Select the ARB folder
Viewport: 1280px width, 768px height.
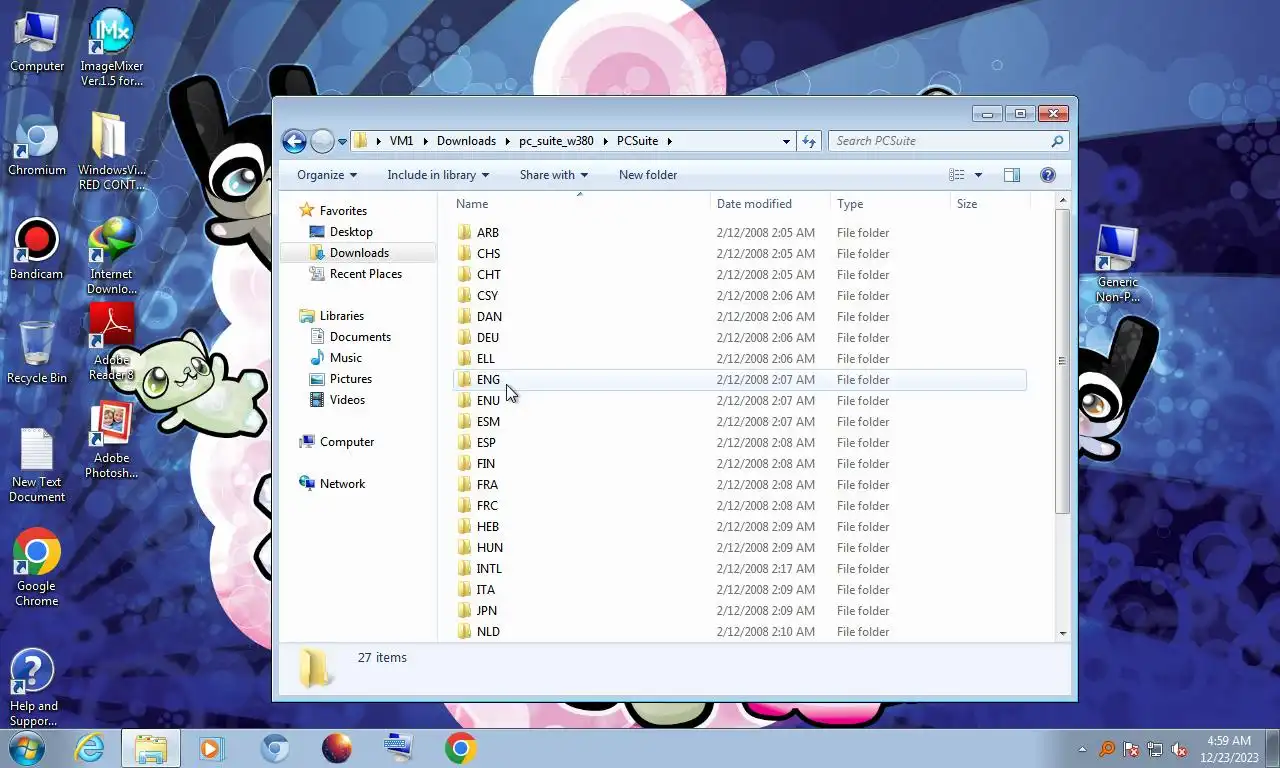tap(740, 233)
